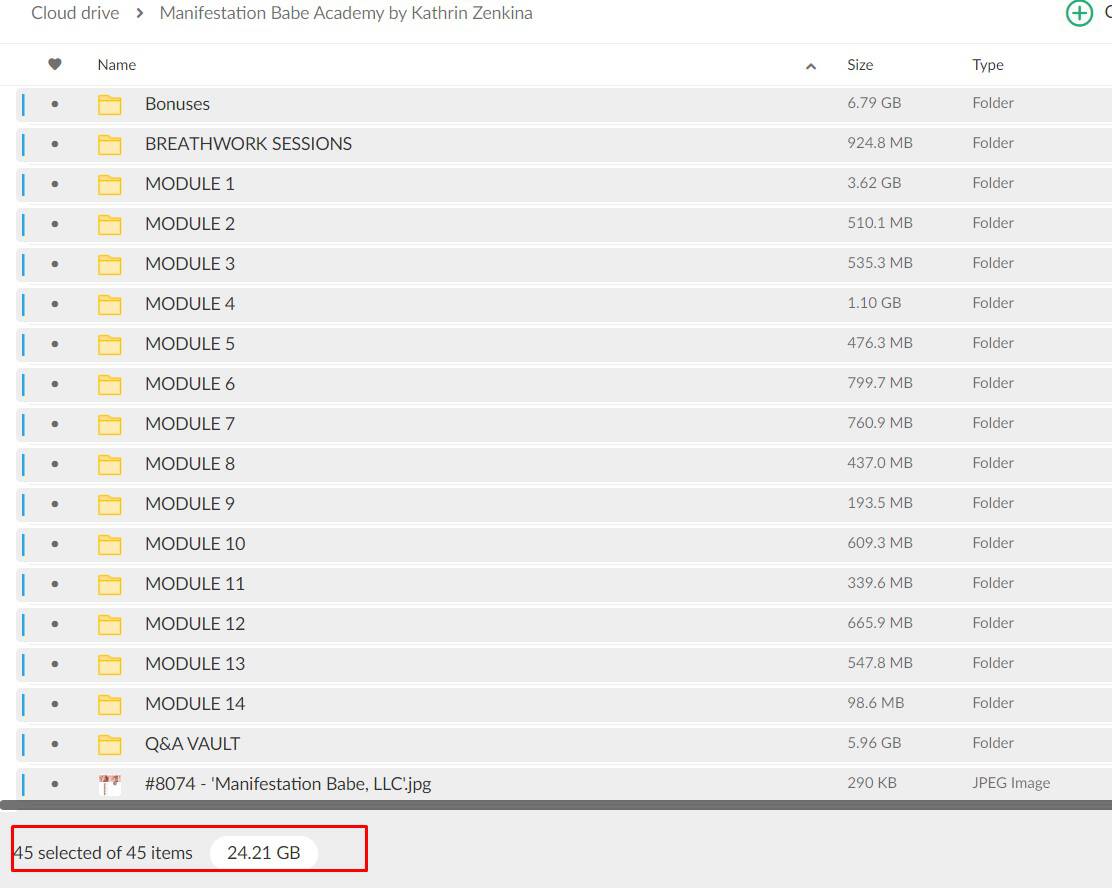Image resolution: width=1112 pixels, height=888 pixels.
Task: Click the BREATHWORK SESSIONS folder icon
Action: tap(109, 144)
